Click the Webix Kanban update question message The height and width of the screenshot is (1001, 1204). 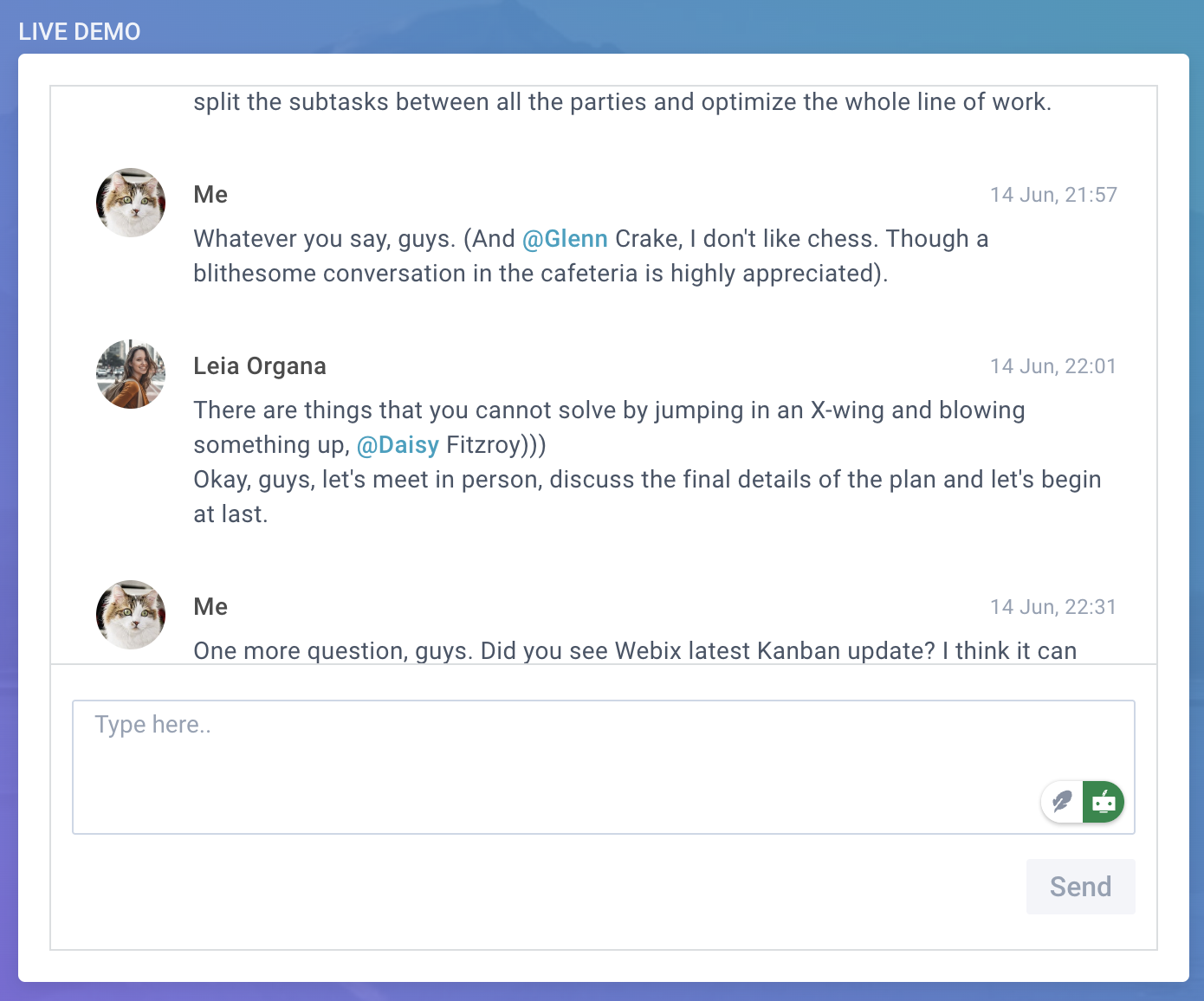635,651
